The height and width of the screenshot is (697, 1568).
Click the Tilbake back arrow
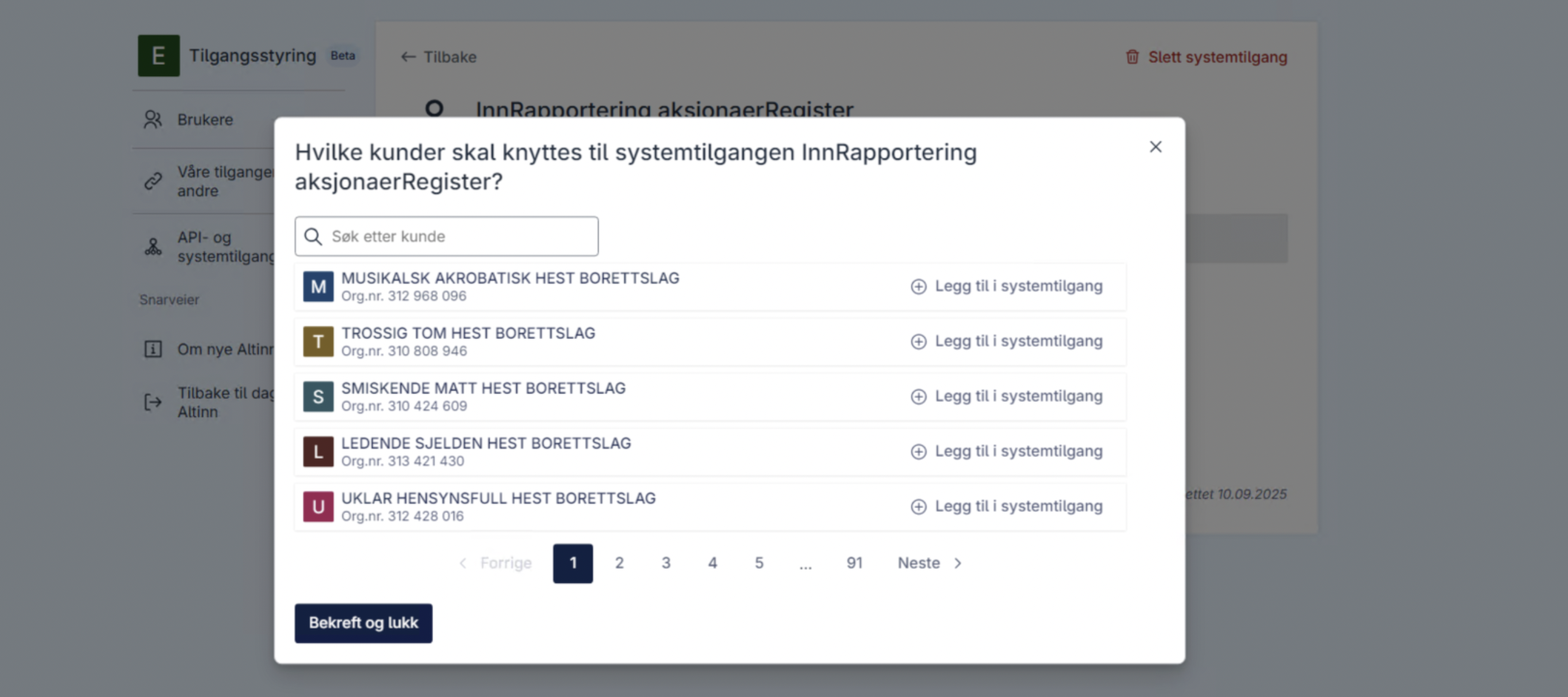tap(408, 56)
